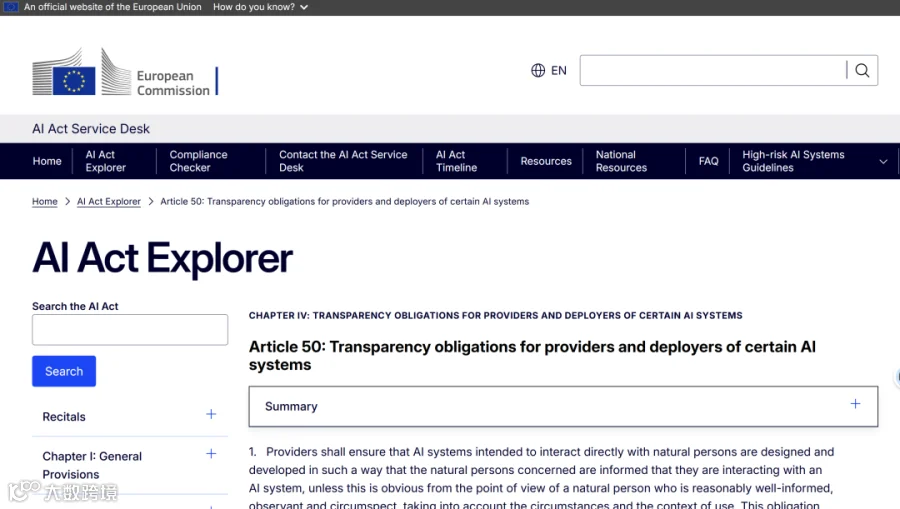This screenshot has height=509, width=900.
Task: Click the AI Act Service Desk title
Action: [x=91, y=129]
